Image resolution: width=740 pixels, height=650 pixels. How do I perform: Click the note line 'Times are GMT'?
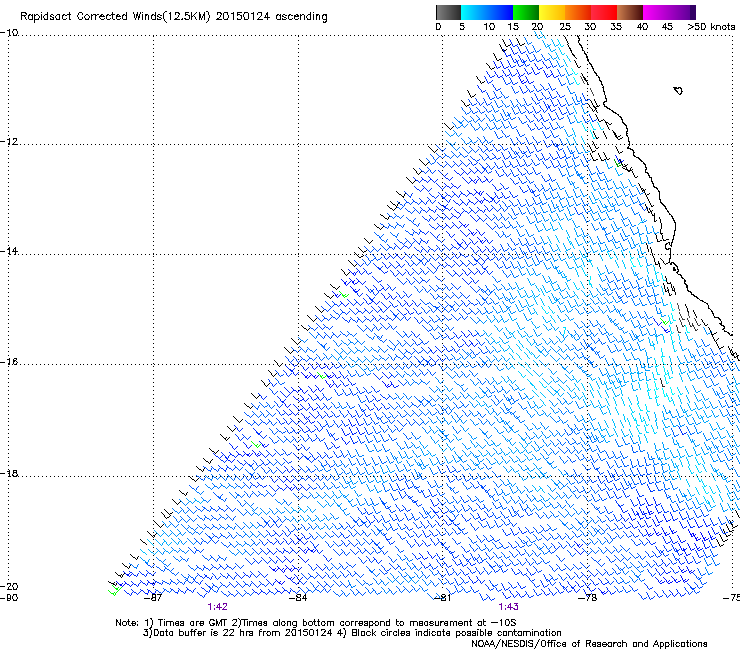click(193, 623)
